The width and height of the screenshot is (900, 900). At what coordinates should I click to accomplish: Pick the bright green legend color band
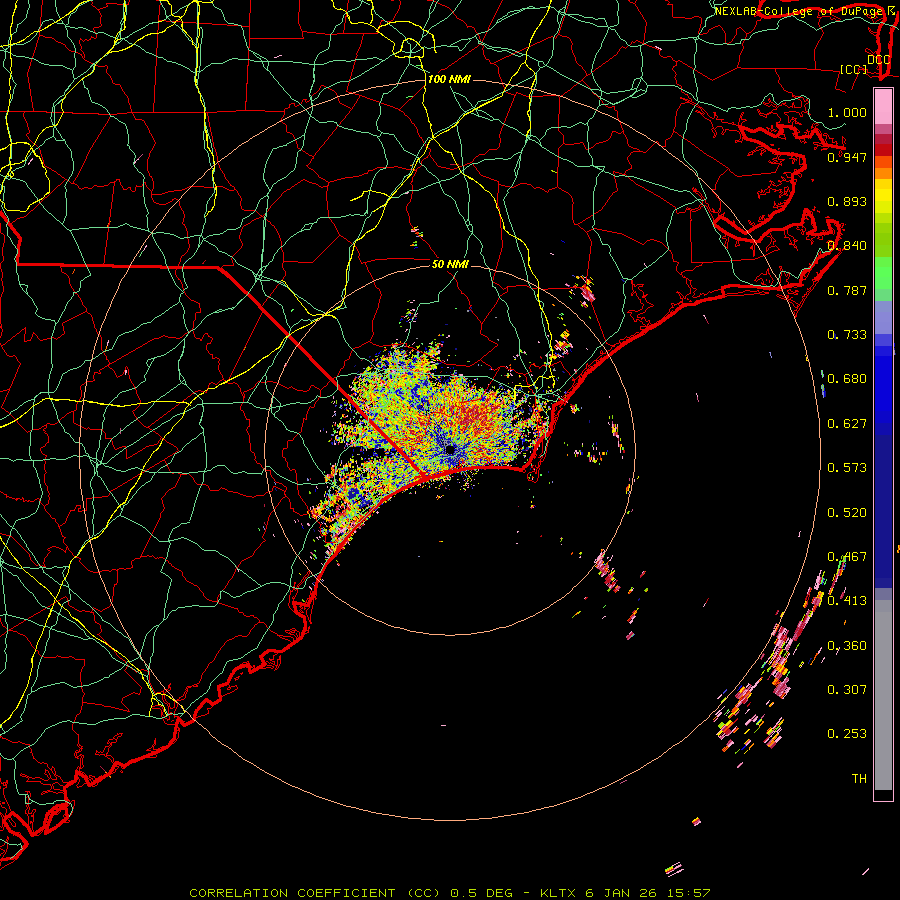click(883, 273)
